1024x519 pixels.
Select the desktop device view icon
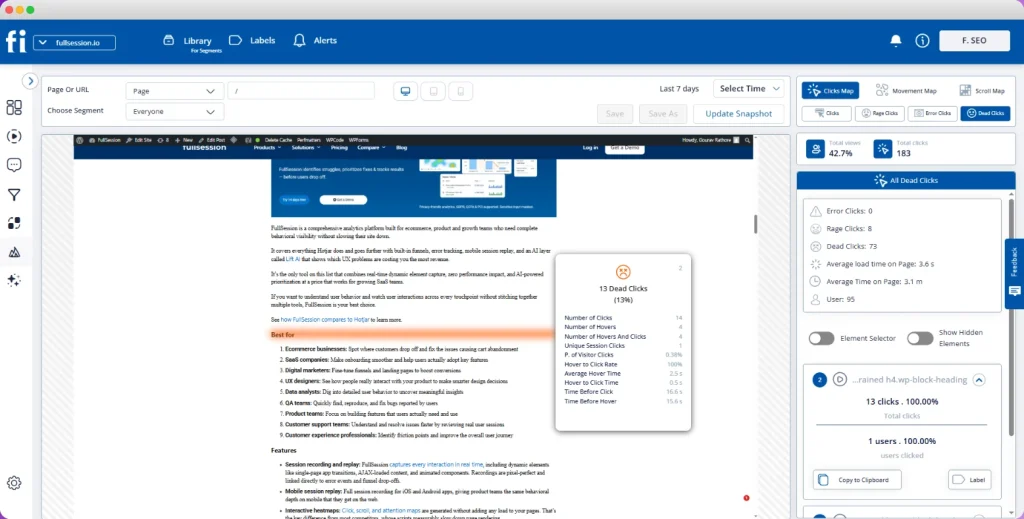pyautogui.click(x=406, y=91)
